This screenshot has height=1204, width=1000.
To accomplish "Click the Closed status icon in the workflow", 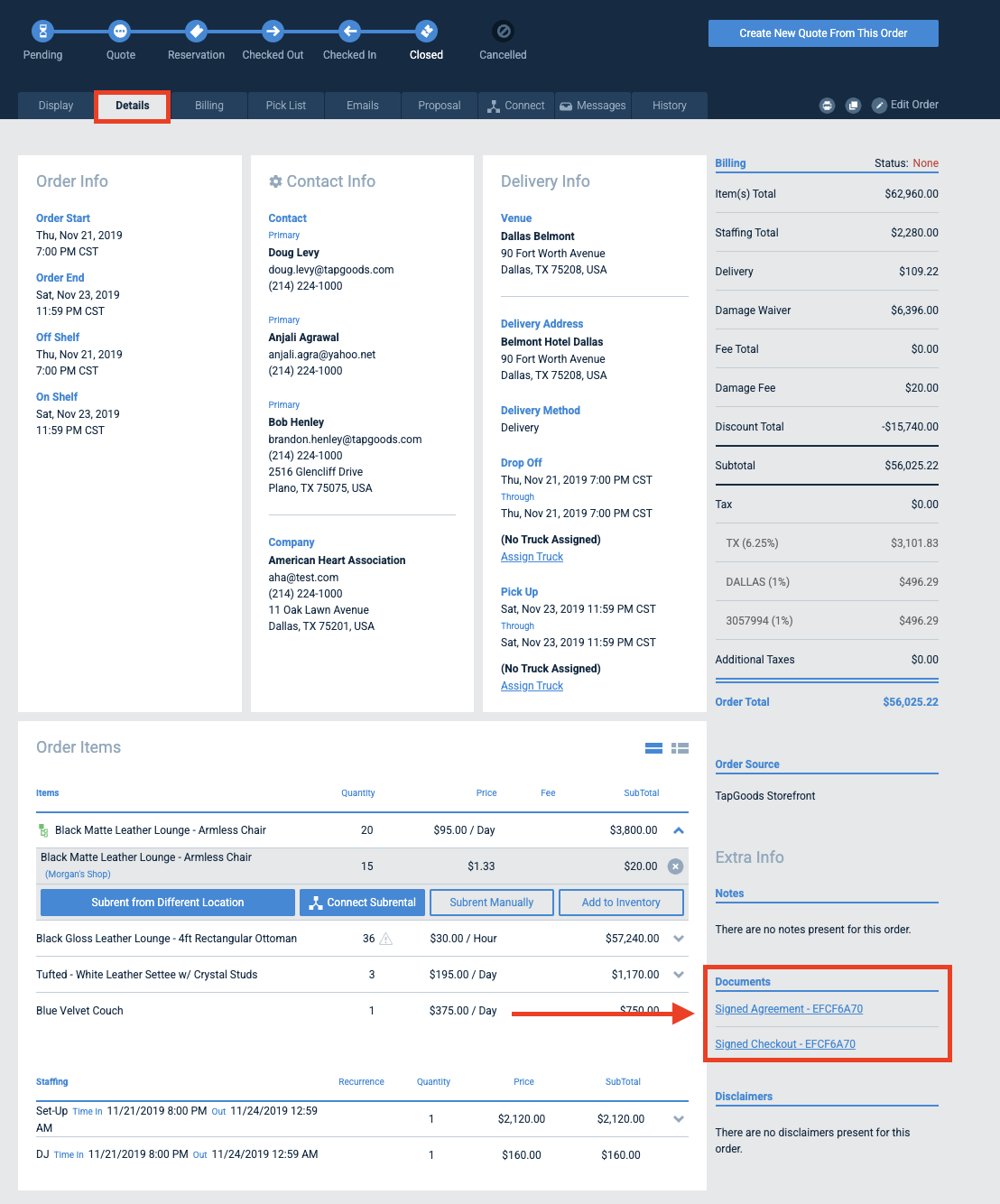I will click(x=425, y=30).
